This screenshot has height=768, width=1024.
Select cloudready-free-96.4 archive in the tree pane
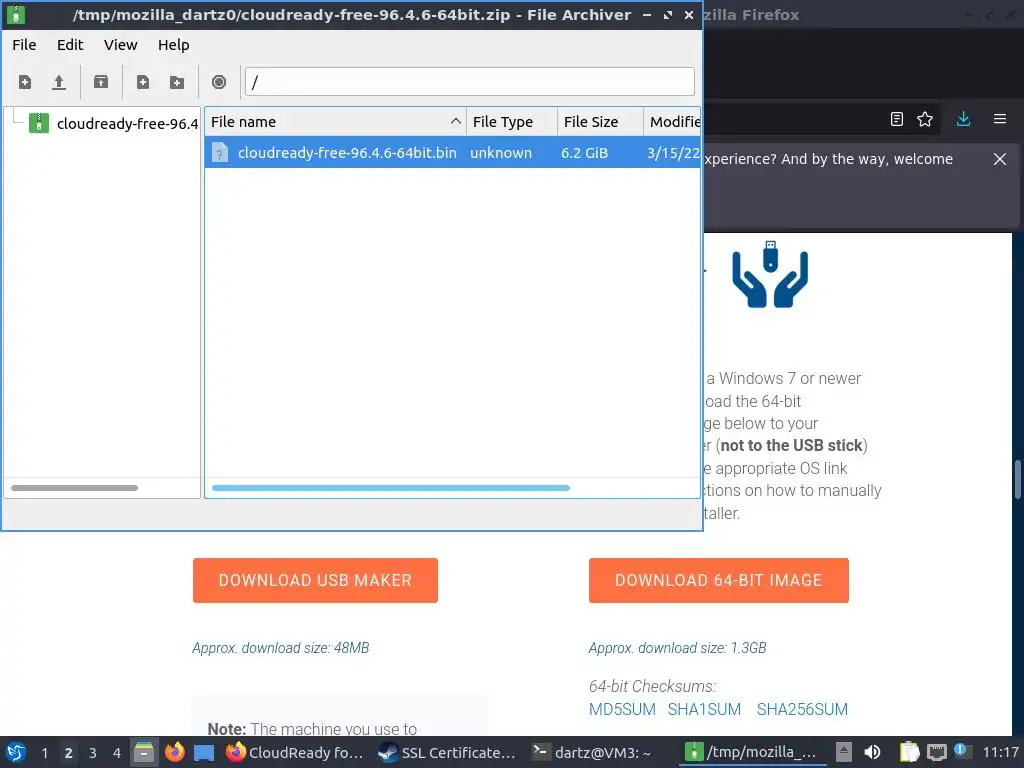127,123
